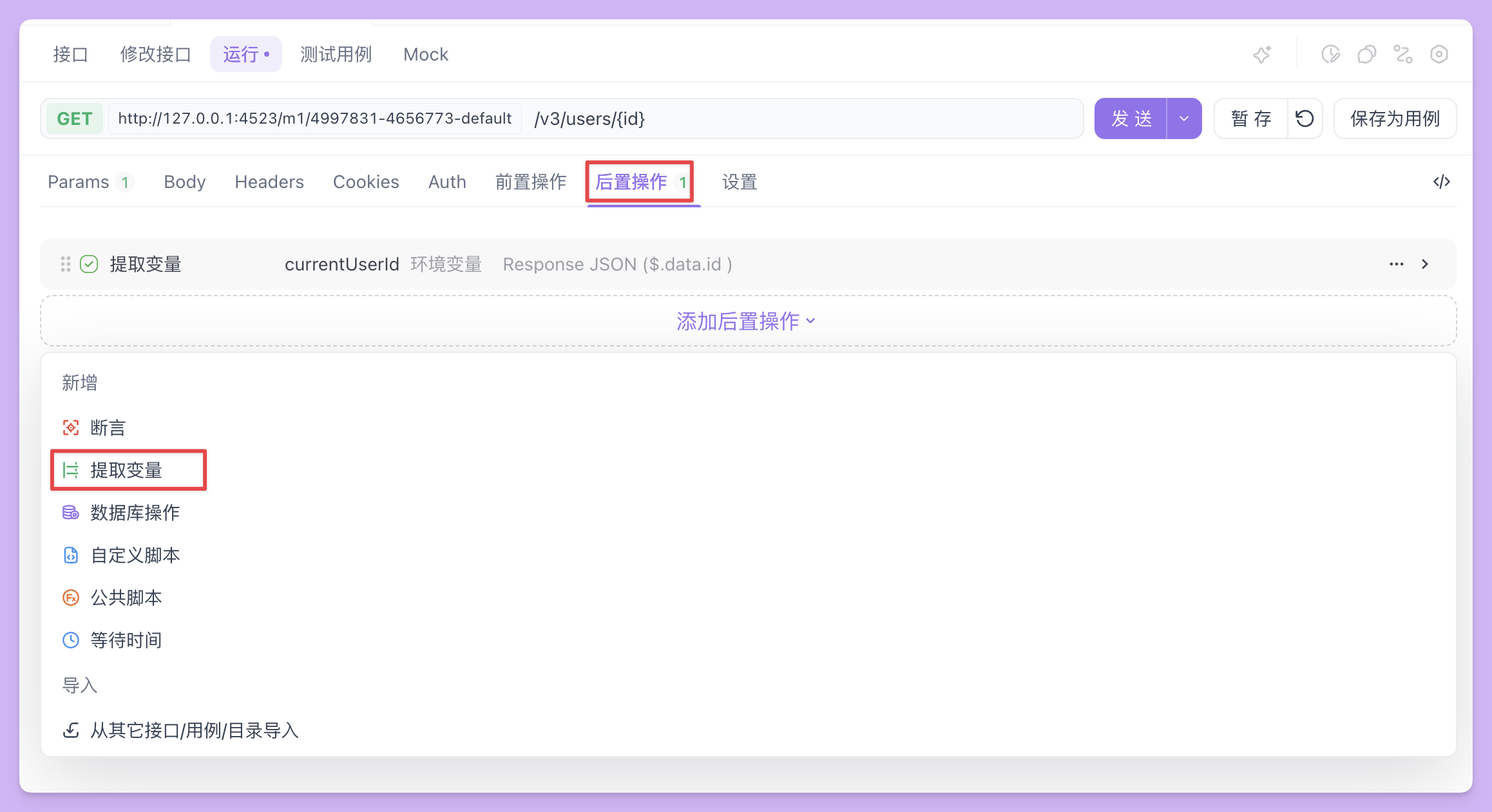Click the drag handle on 提取变量 row

pyautogui.click(x=66, y=264)
